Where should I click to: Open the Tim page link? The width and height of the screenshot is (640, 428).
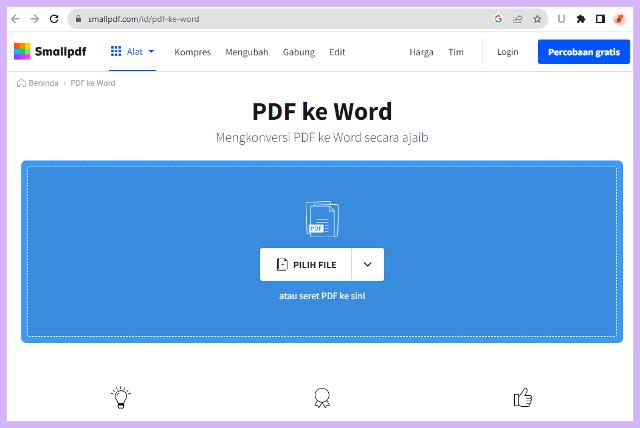tap(456, 52)
